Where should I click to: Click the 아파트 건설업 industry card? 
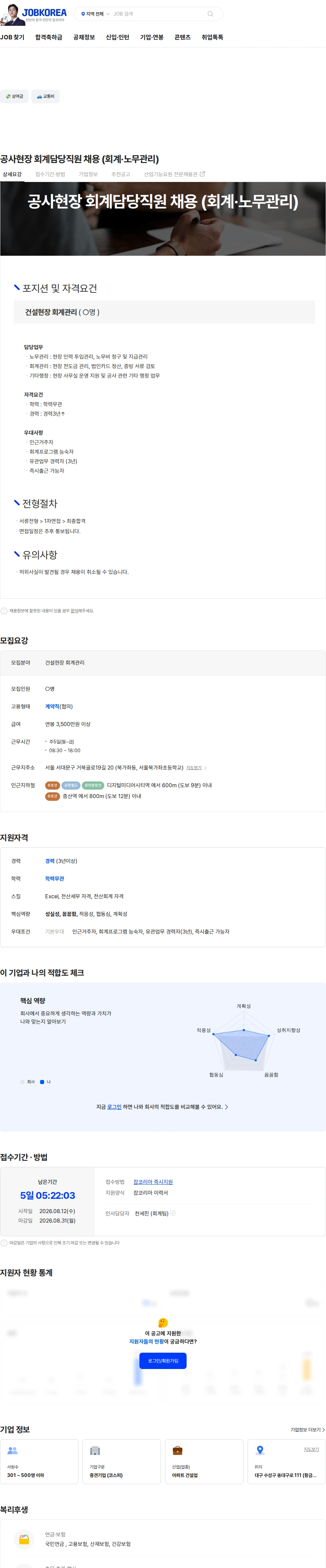204,1461
